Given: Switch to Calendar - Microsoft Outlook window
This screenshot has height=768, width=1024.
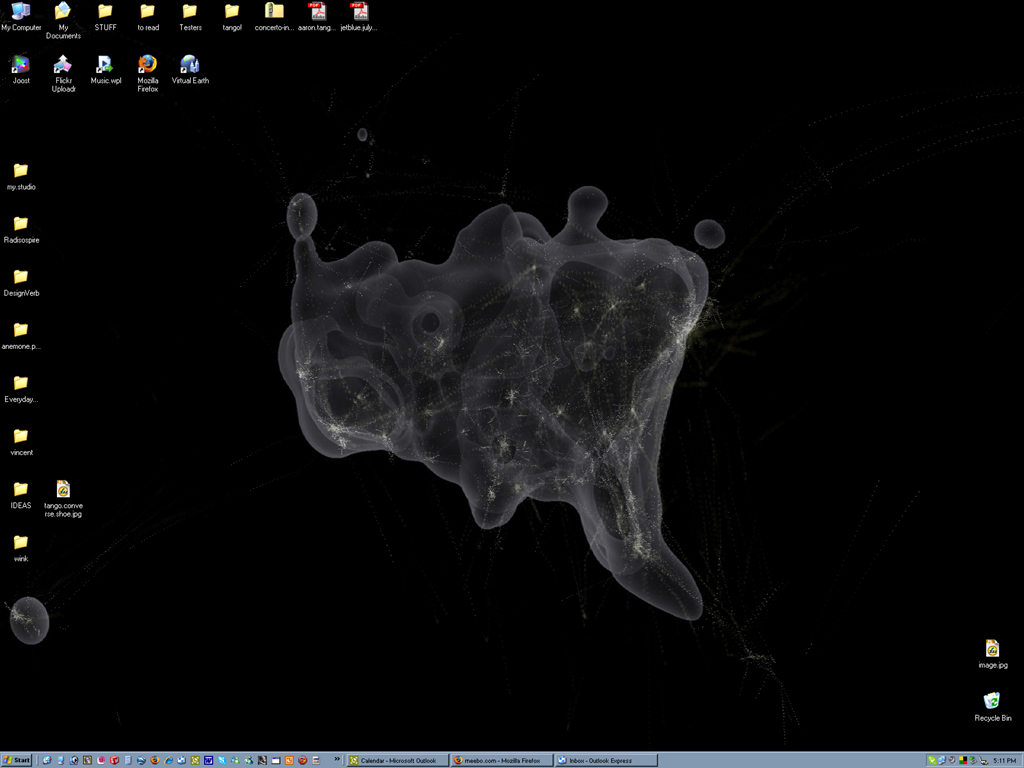Looking at the screenshot, I should [x=398, y=760].
